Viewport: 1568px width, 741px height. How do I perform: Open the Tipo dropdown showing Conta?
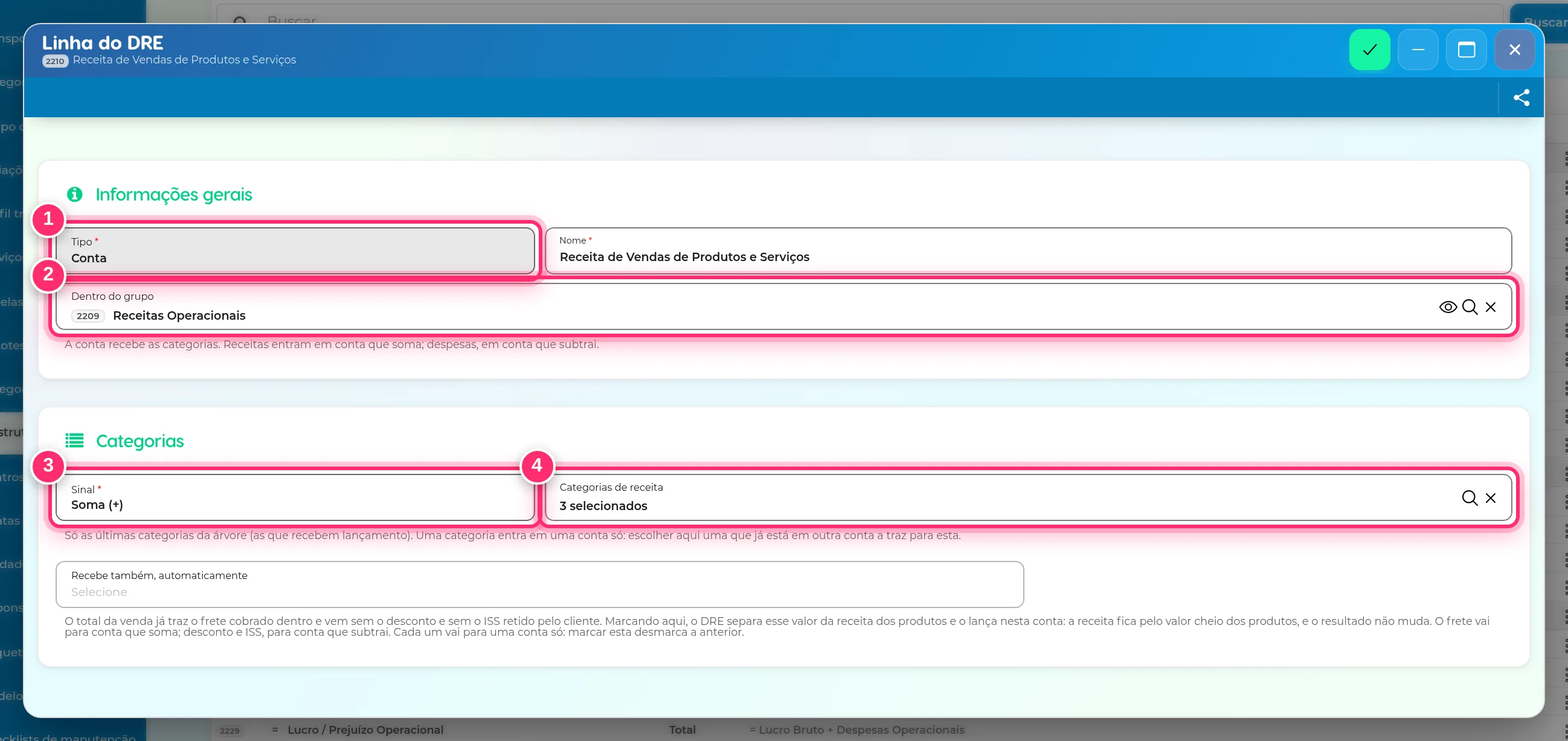click(x=295, y=250)
